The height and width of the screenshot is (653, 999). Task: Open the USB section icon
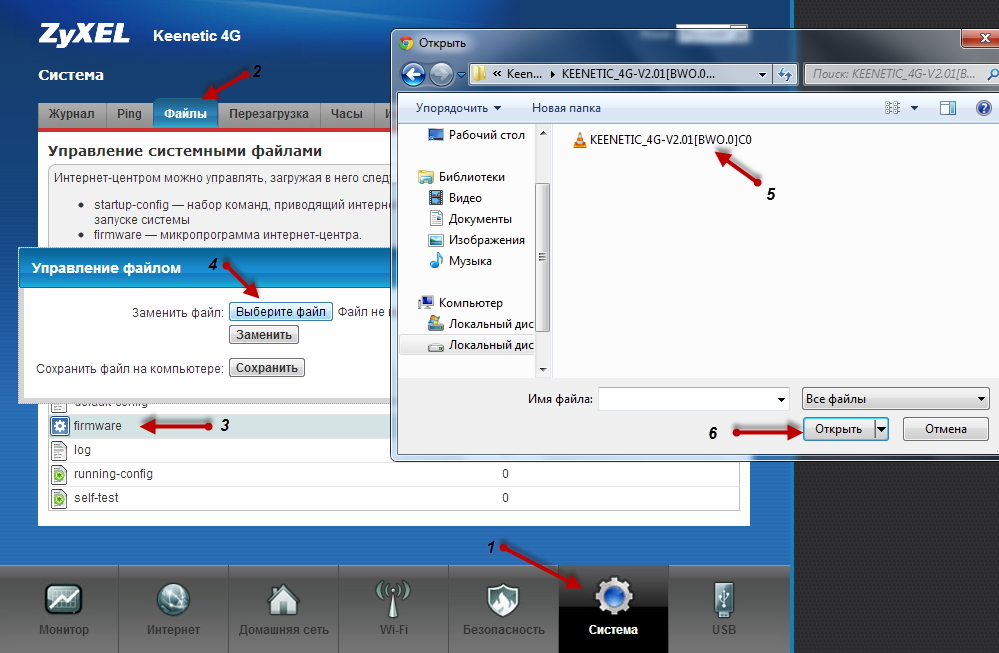[x=723, y=600]
